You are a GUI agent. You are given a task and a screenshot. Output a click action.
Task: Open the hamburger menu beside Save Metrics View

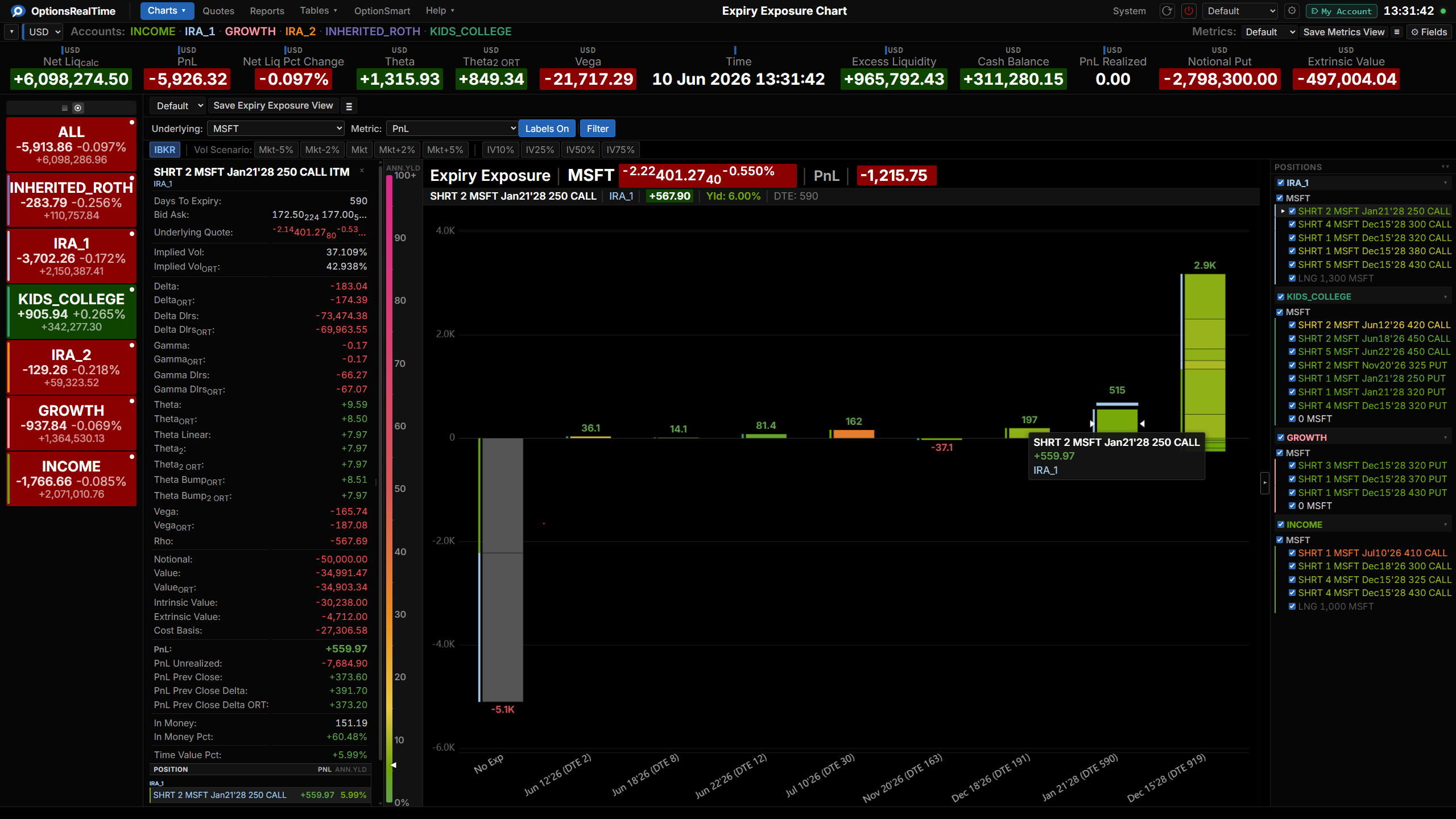(x=1397, y=32)
